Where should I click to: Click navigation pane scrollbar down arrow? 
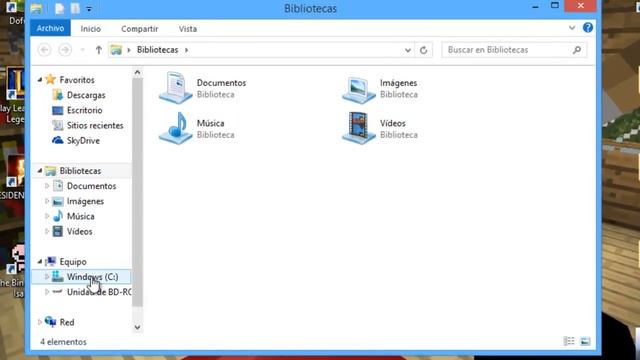[138, 327]
